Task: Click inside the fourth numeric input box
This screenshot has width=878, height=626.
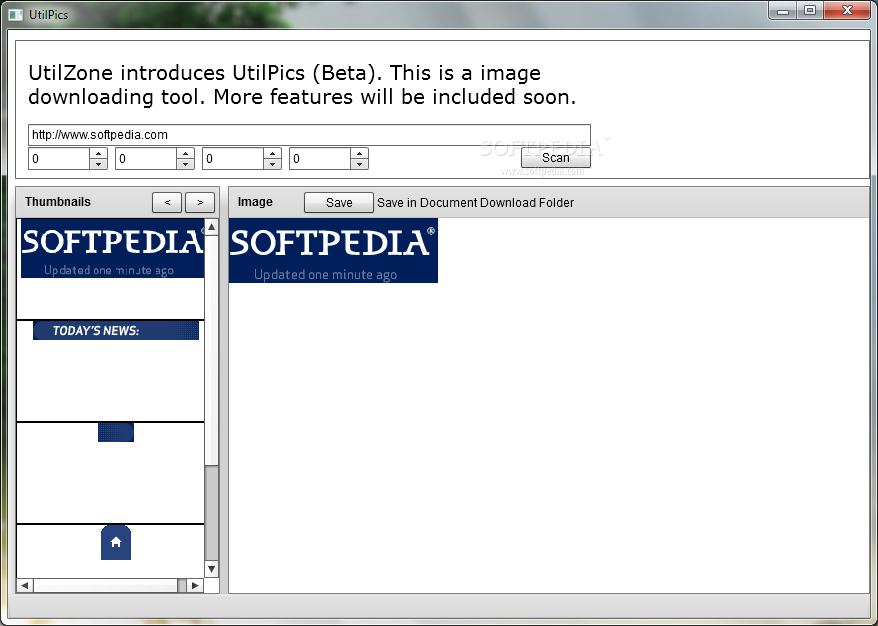Action: tap(320, 159)
